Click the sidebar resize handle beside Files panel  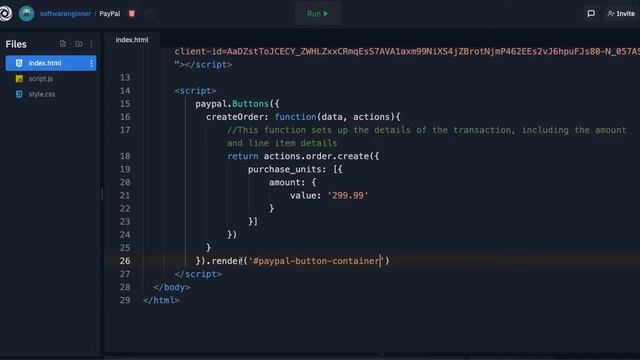pos(102,193)
